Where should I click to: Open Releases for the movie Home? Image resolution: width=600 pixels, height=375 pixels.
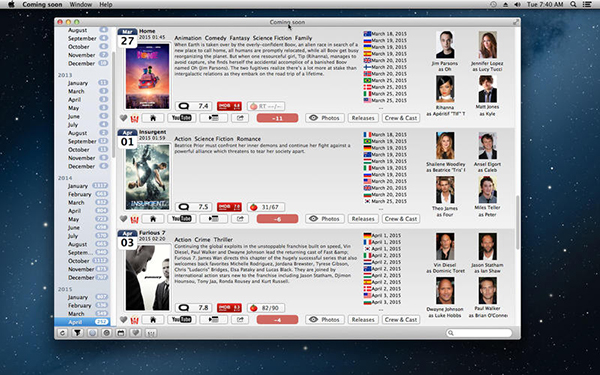point(363,118)
